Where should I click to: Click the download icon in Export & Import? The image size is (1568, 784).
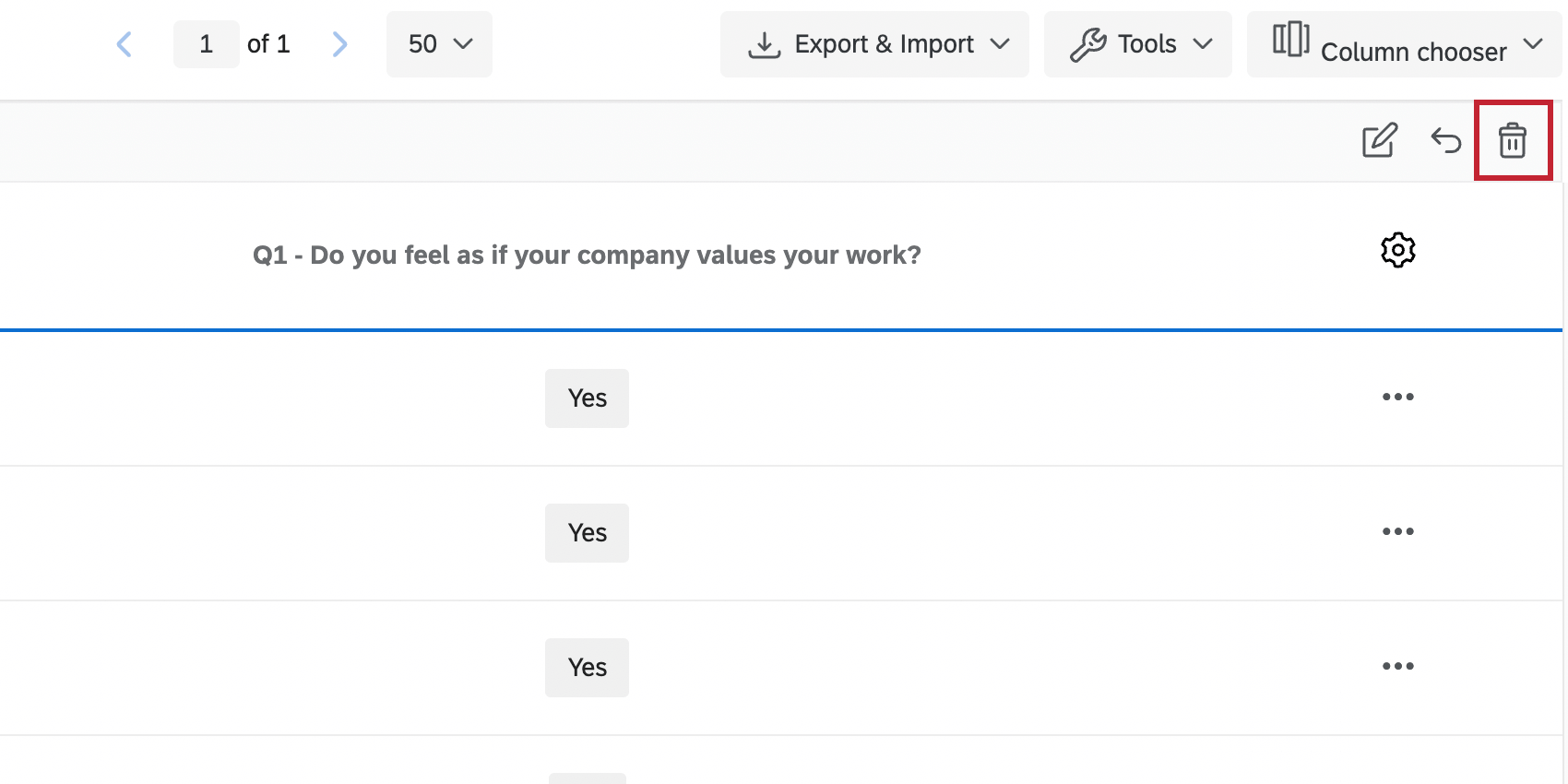click(765, 44)
